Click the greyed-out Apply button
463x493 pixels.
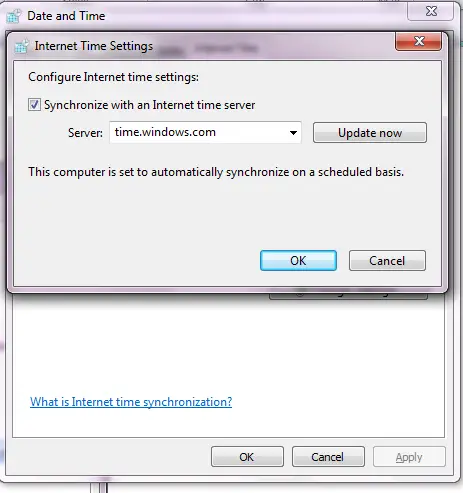pyautogui.click(x=409, y=457)
